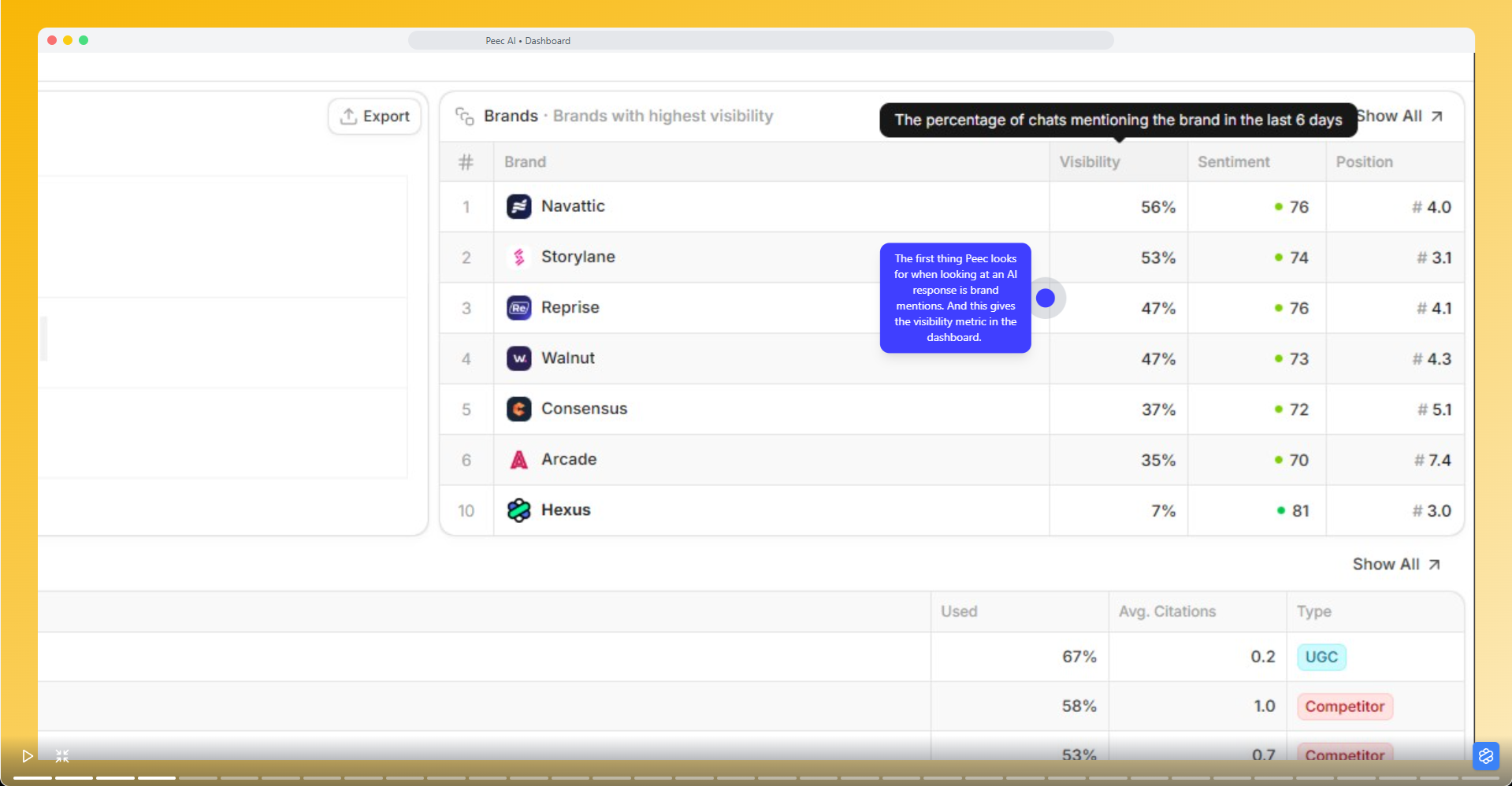Click the # column header icon

point(466,162)
